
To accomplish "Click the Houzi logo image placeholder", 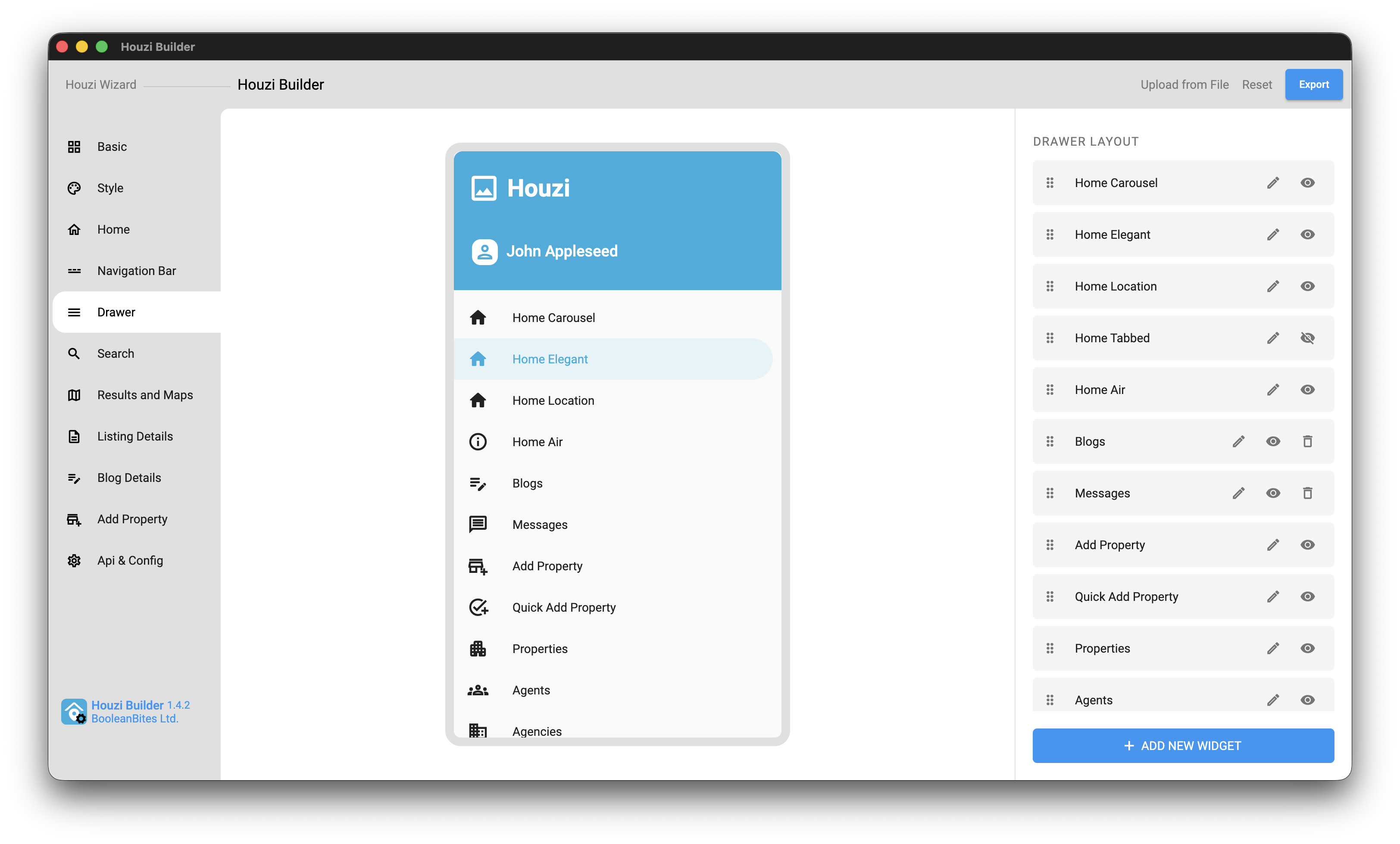I will 484,188.
